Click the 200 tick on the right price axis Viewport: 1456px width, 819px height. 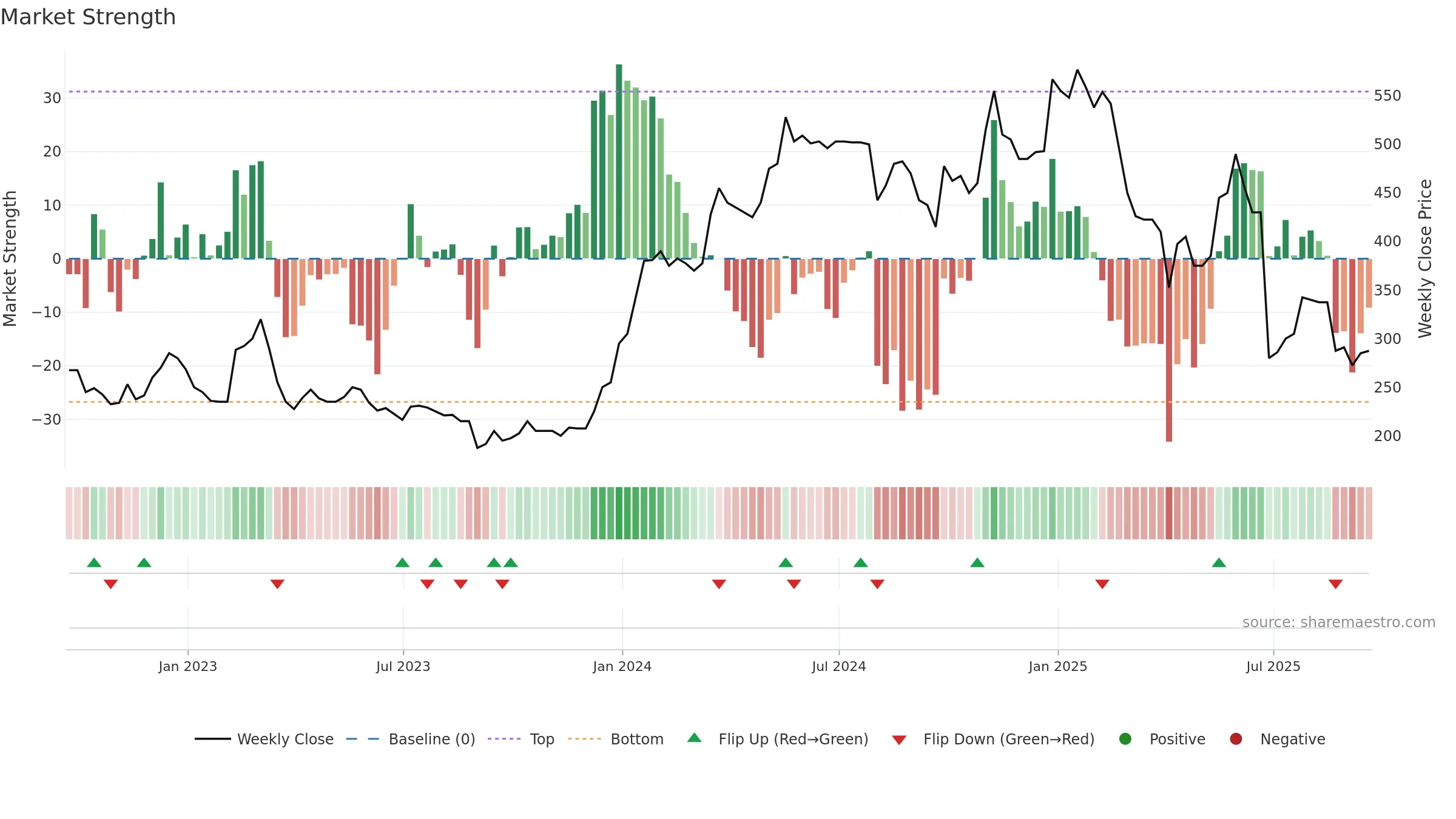(1387, 436)
